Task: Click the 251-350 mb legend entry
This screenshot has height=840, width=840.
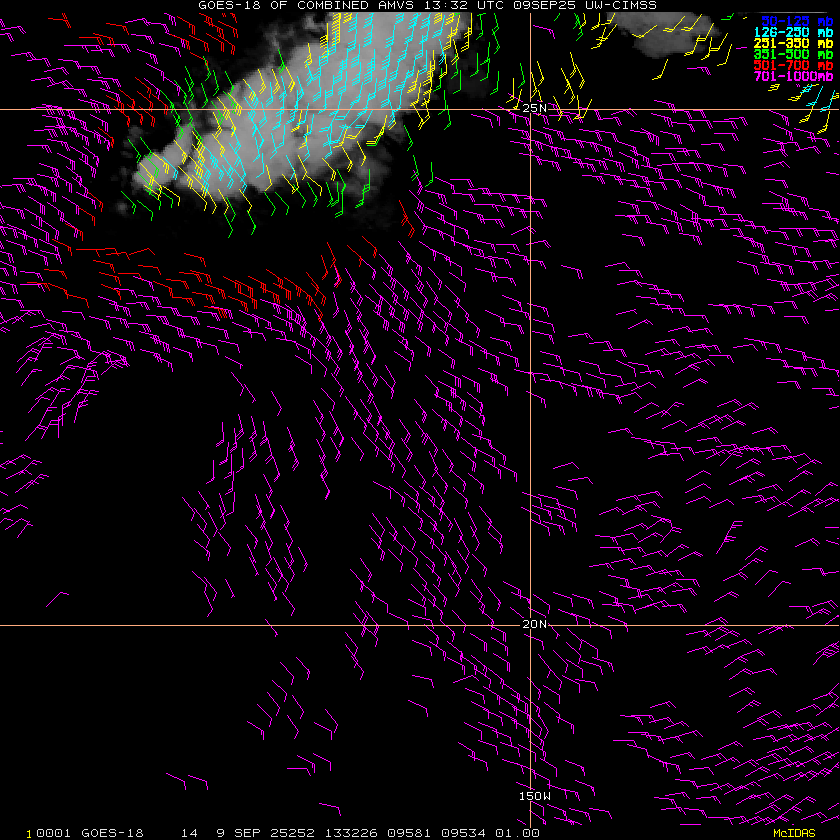Action: coord(793,43)
